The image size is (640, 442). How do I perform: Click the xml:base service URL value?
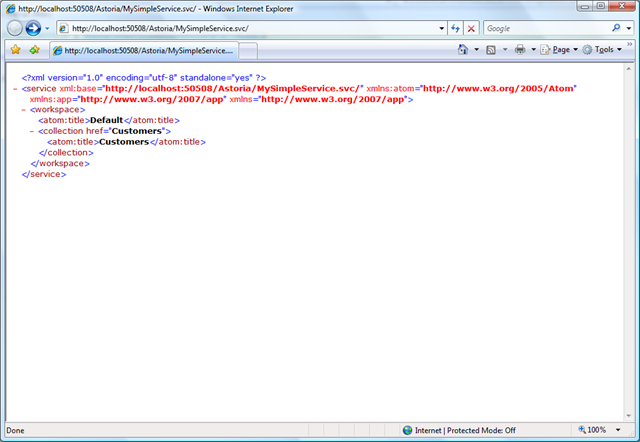pyautogui.click(x=233, y=89)
